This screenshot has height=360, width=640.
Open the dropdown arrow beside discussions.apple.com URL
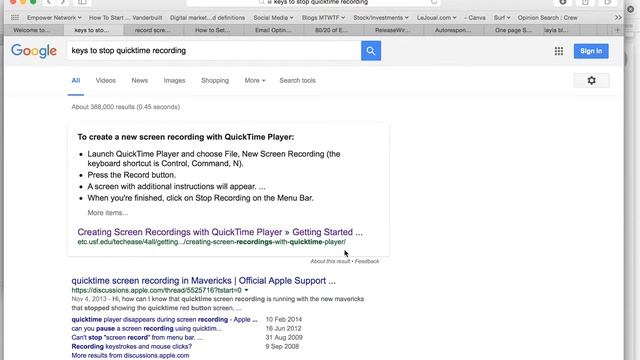tap(246, 290)
